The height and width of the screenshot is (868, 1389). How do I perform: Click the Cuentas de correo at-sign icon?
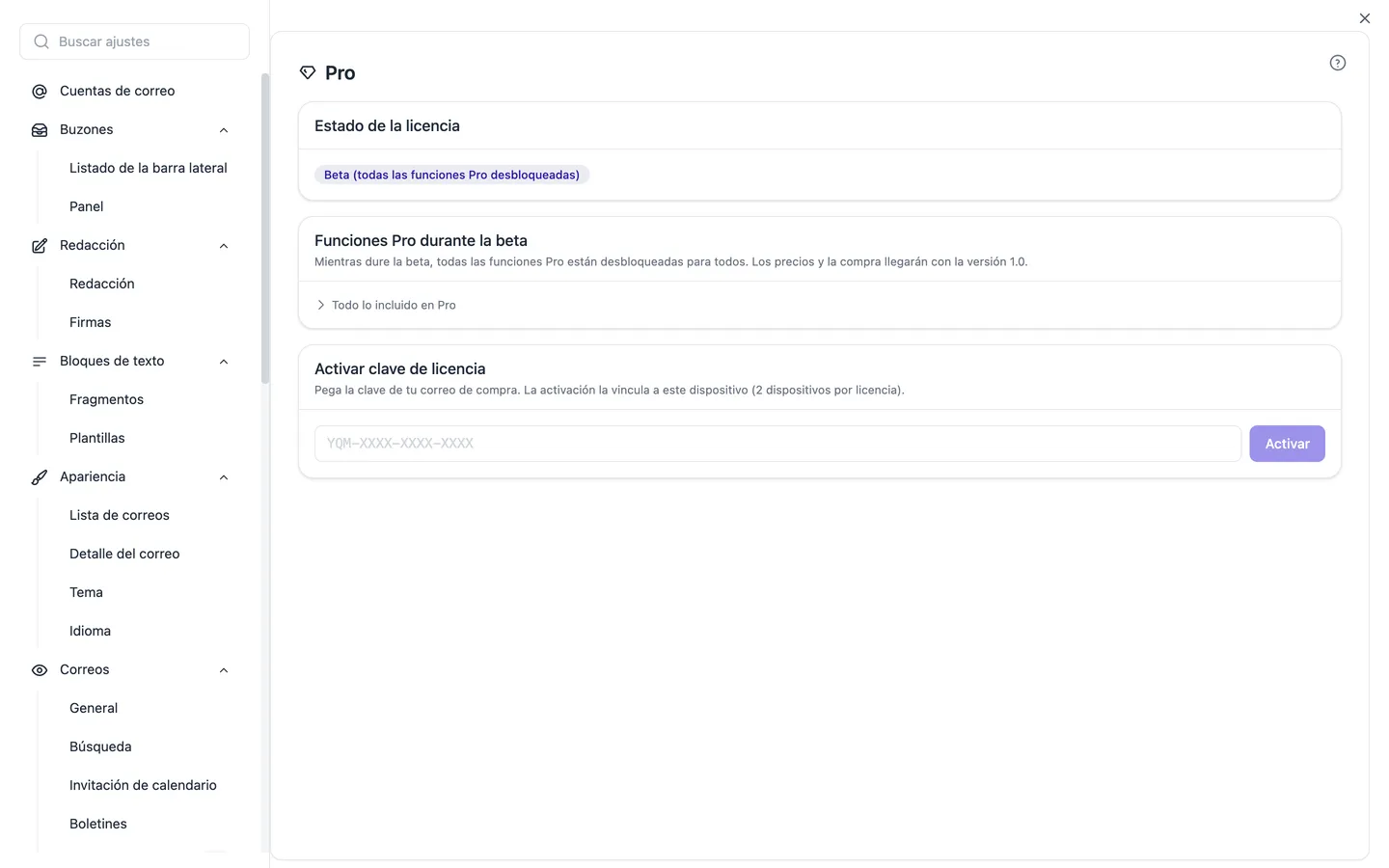[x=40, y=92]
